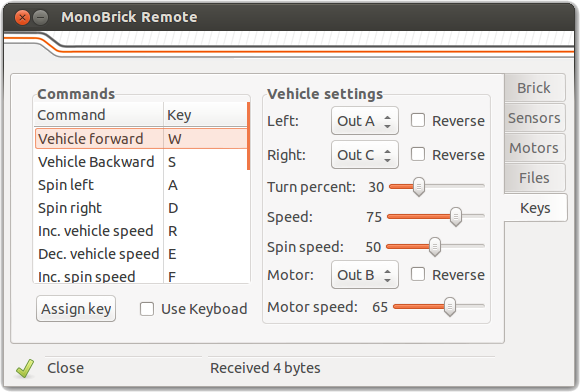Screen dimensions: 580x392
Task: Open the Left motor port dropdown
Action: point(365,121)
